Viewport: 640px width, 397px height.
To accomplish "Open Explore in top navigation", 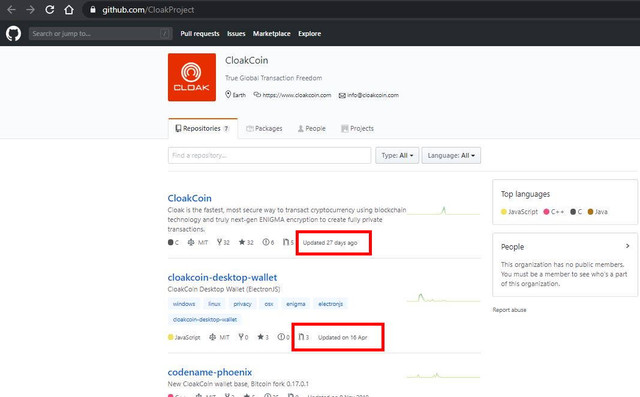I will 309,33.
